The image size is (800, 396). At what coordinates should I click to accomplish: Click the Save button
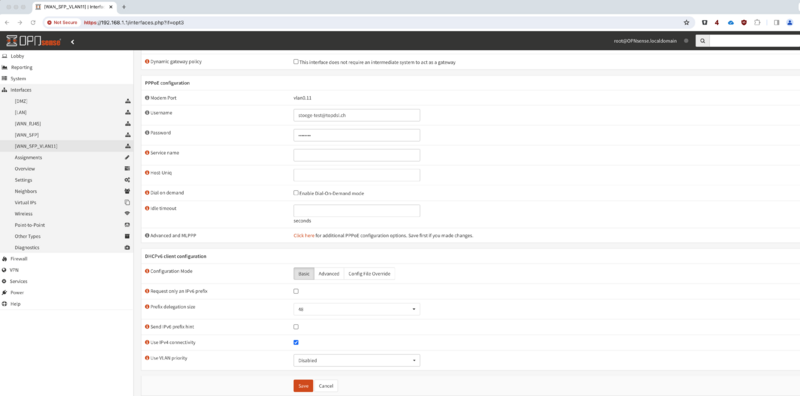pyautogui.click(x=303, y=386)
